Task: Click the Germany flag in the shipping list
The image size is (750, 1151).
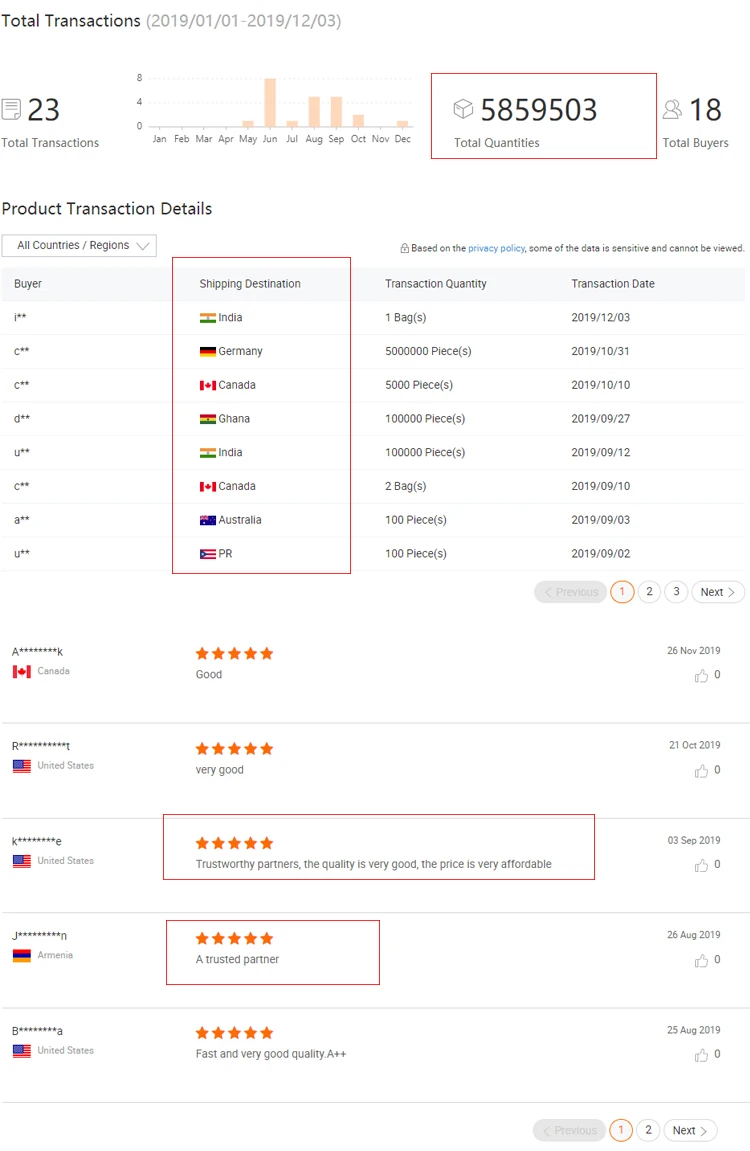Action: (208, 352)
